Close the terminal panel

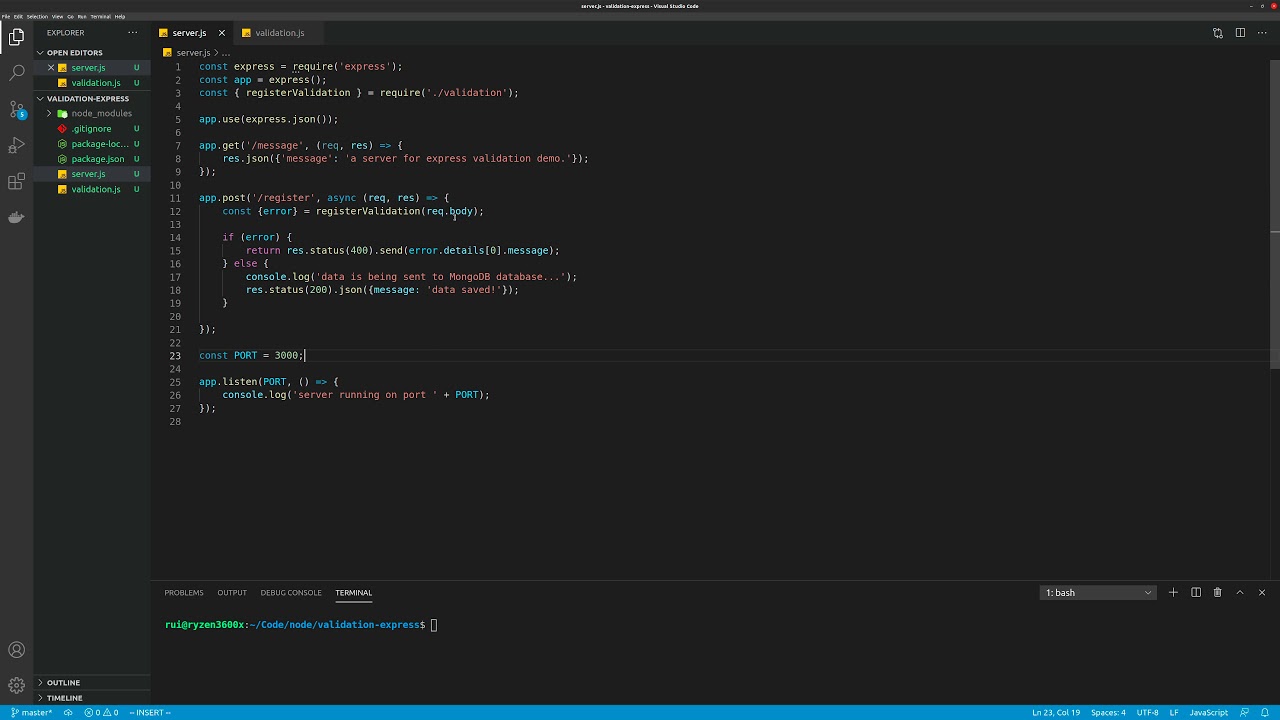coord(1262,592)
